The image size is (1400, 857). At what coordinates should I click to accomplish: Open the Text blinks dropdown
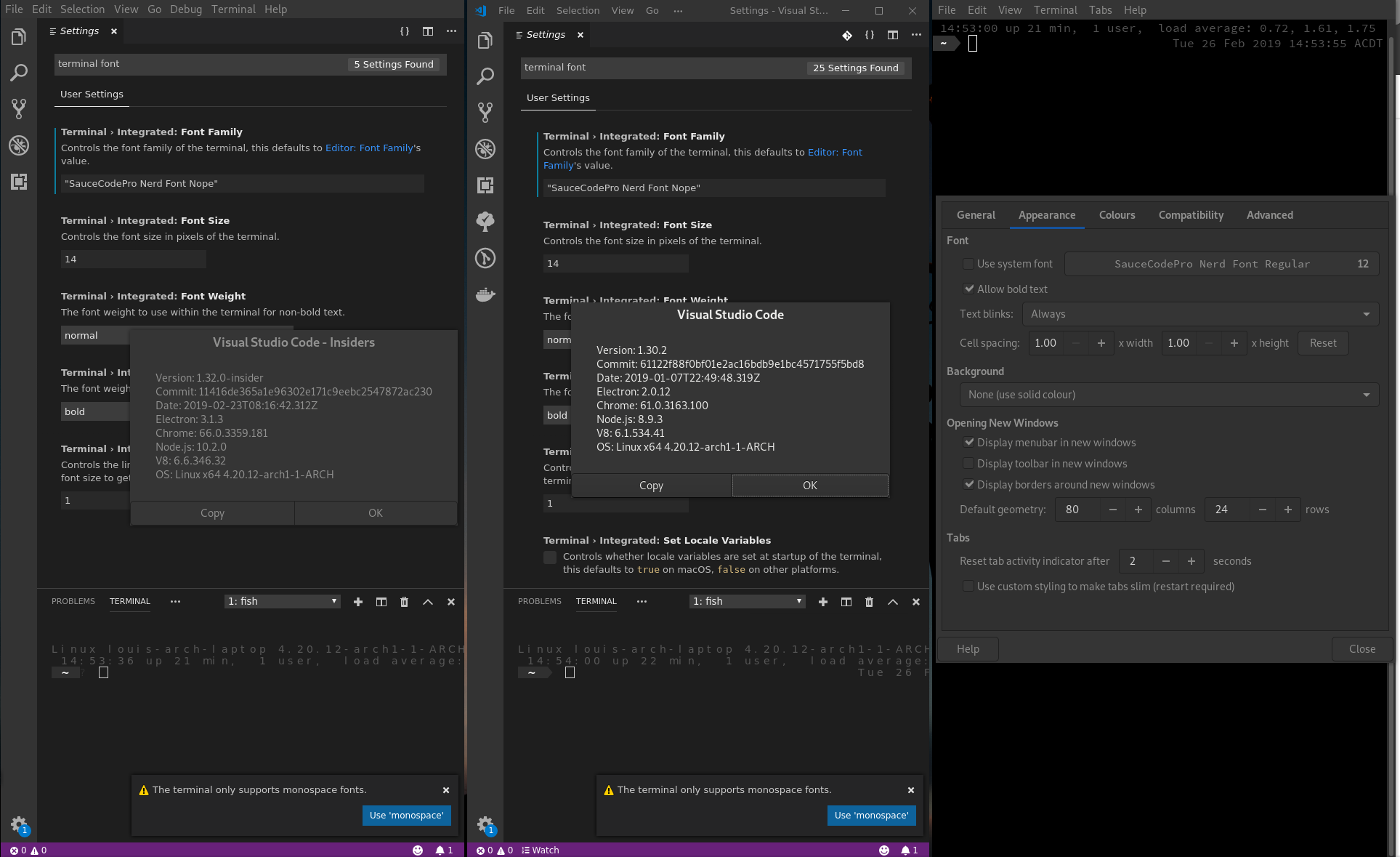pyautogui.click(x=1199, y=314)
